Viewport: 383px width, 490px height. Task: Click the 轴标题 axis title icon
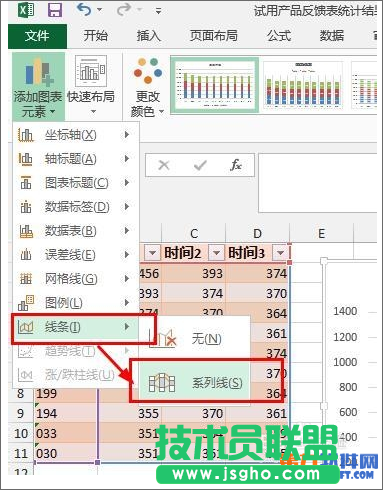click(x=25, y=159)
